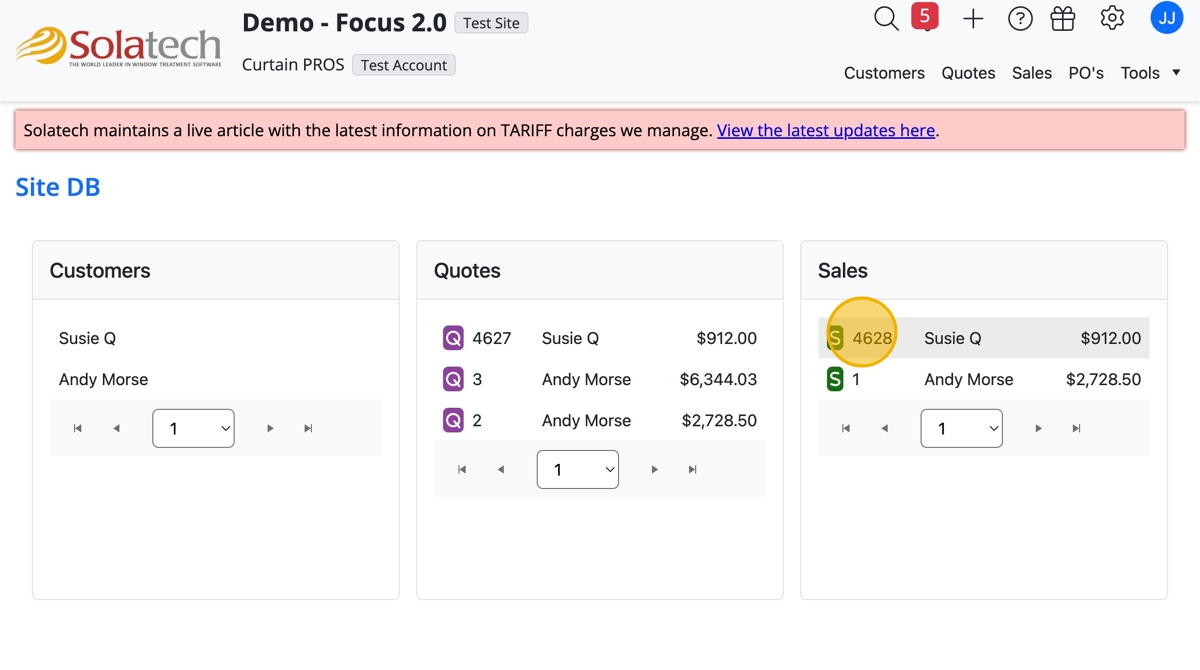The width and height of the screenshot is (1200, 670).
Task: Click the purple Q icon for quote 3
Action: (453, 379)
